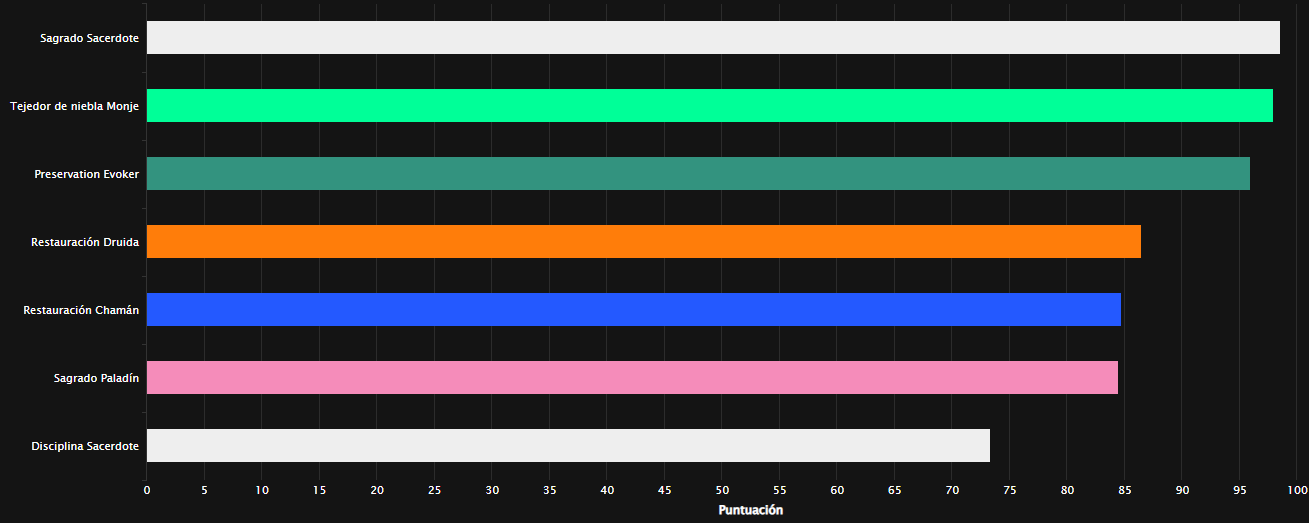This screenshot has height=523, width=1309.
Task: Click the "Sagrado Sacerdote" axis label
Action: click(89, 38)
